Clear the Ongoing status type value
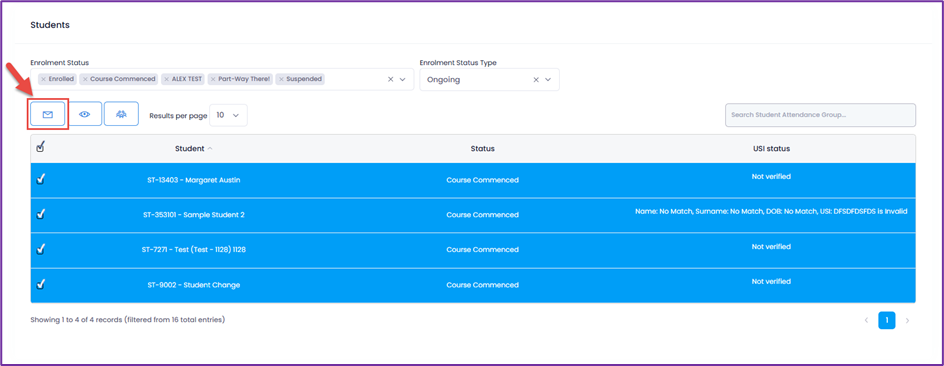 [536, 79]
